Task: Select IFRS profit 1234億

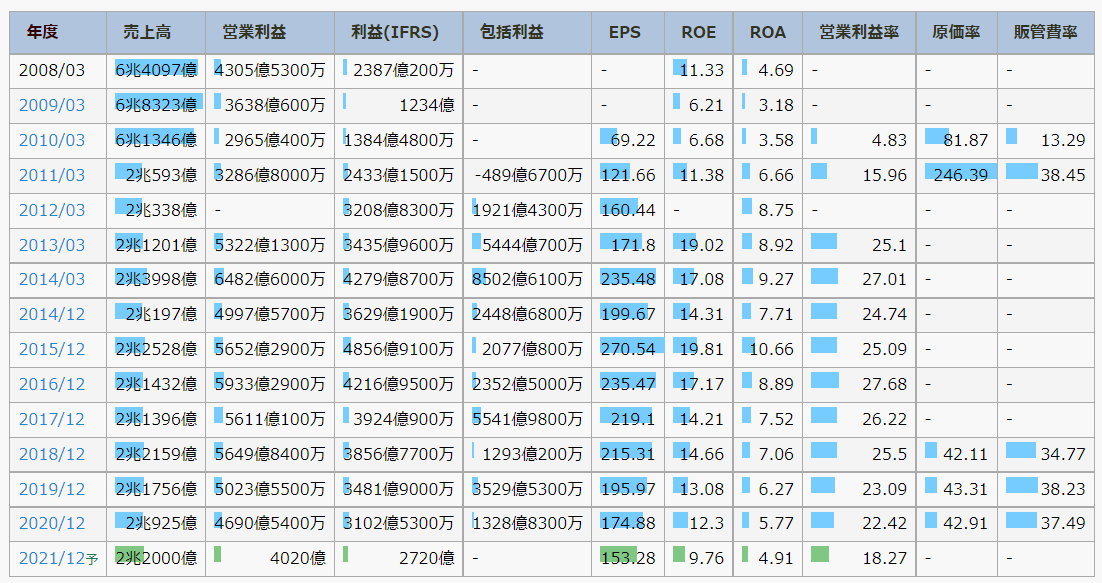Action: click(427, 105)
